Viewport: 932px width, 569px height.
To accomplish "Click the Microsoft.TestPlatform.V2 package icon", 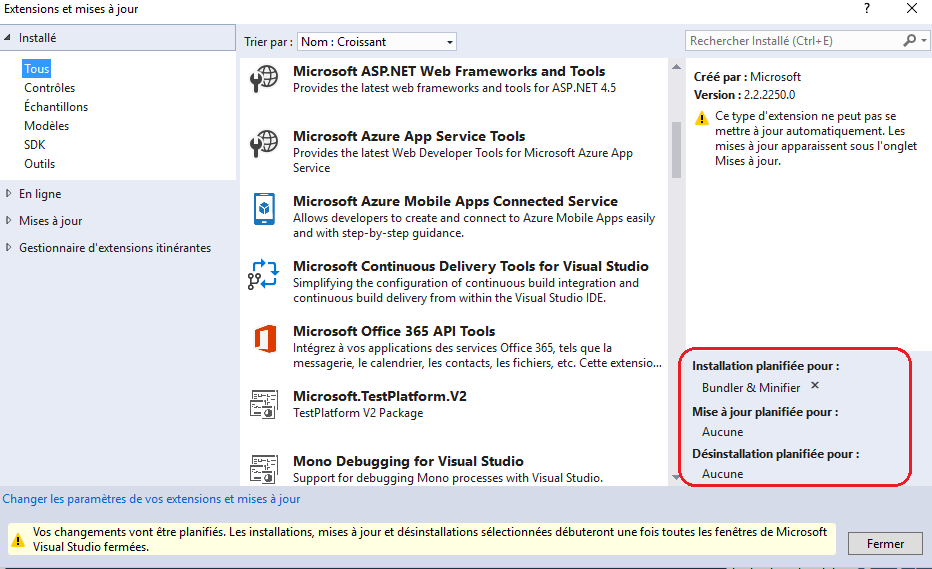I will [x=264, y=404].
